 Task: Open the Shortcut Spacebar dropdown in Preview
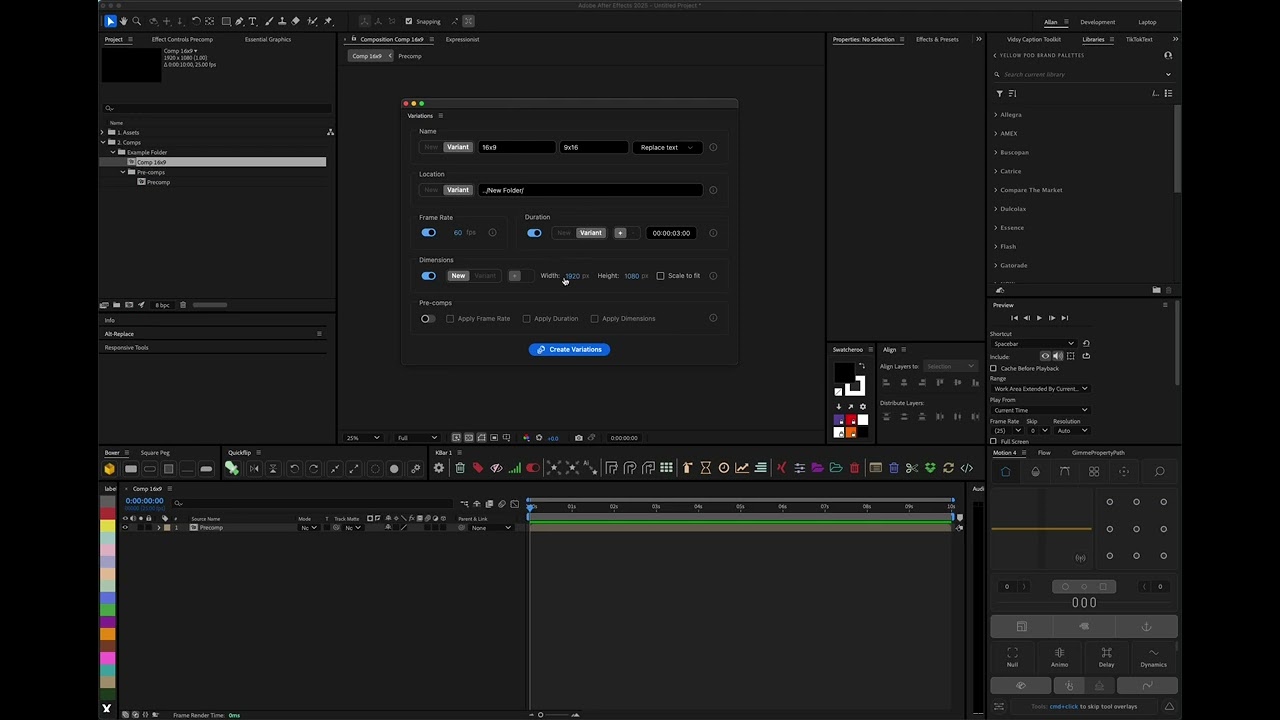pyautogui.click(x=1032, y=344)
